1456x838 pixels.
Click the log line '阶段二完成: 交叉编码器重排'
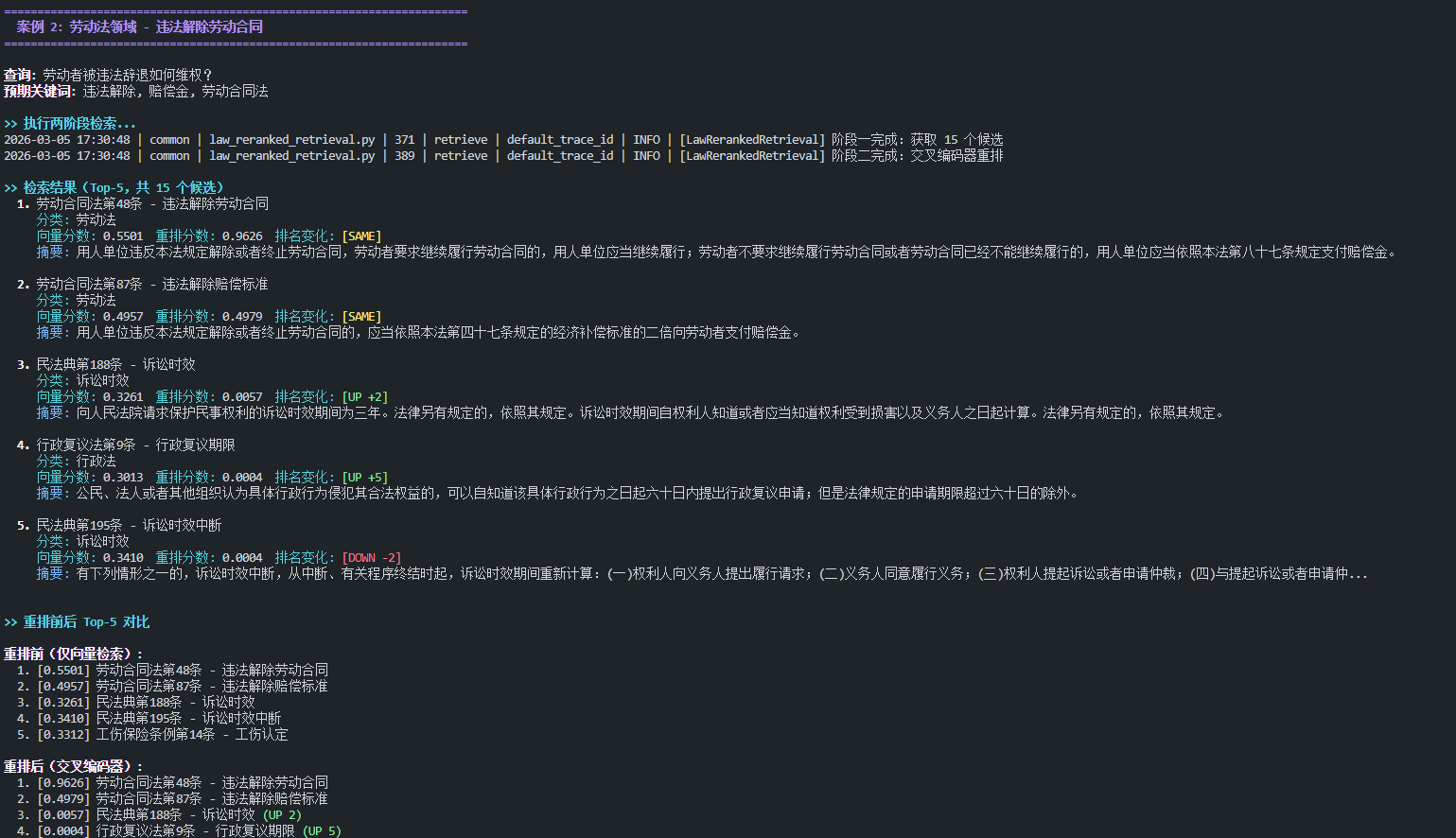coord(917,155)
